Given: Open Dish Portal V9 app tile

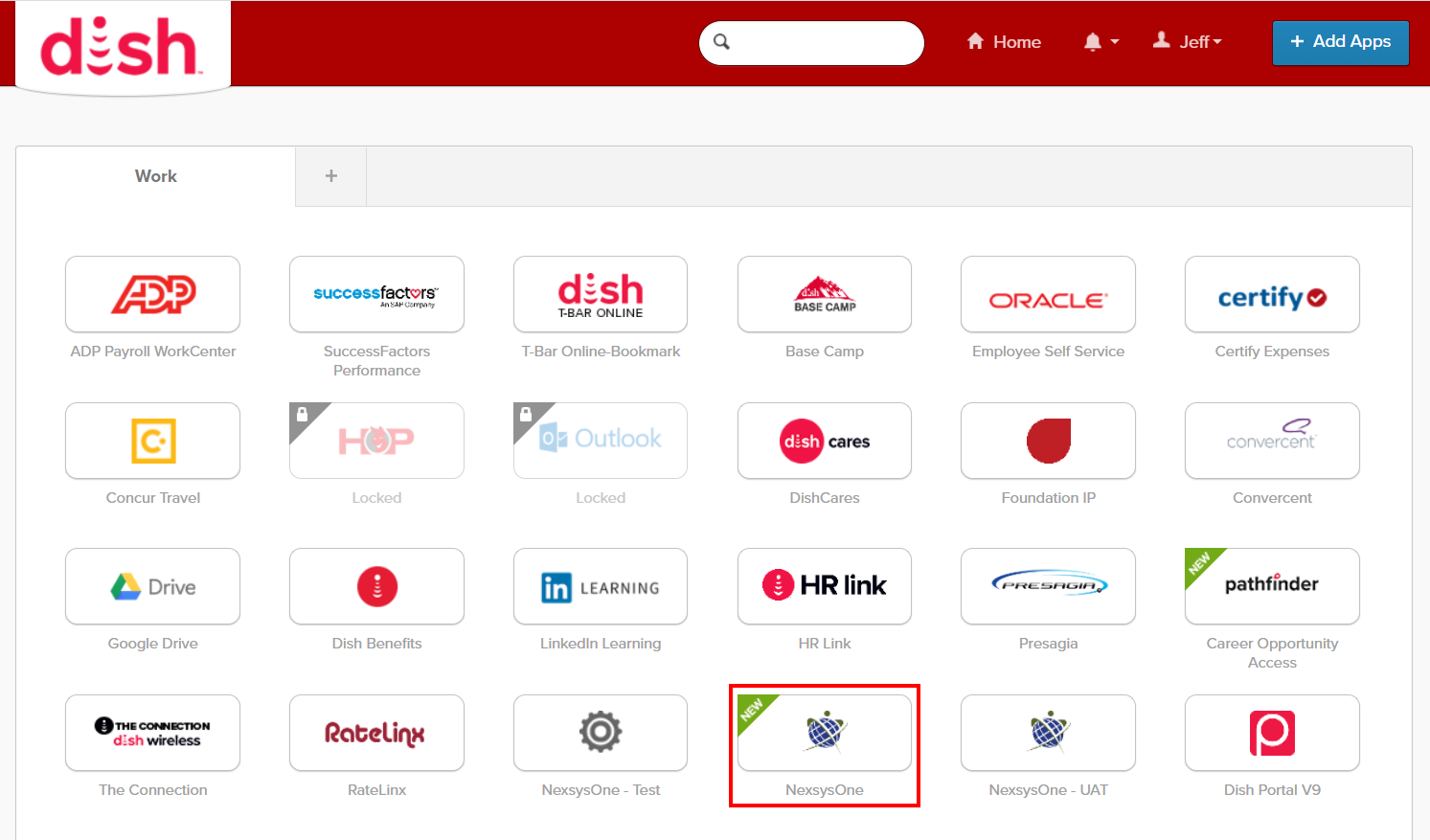Looking at the screenshot, I should point(1272,733).
